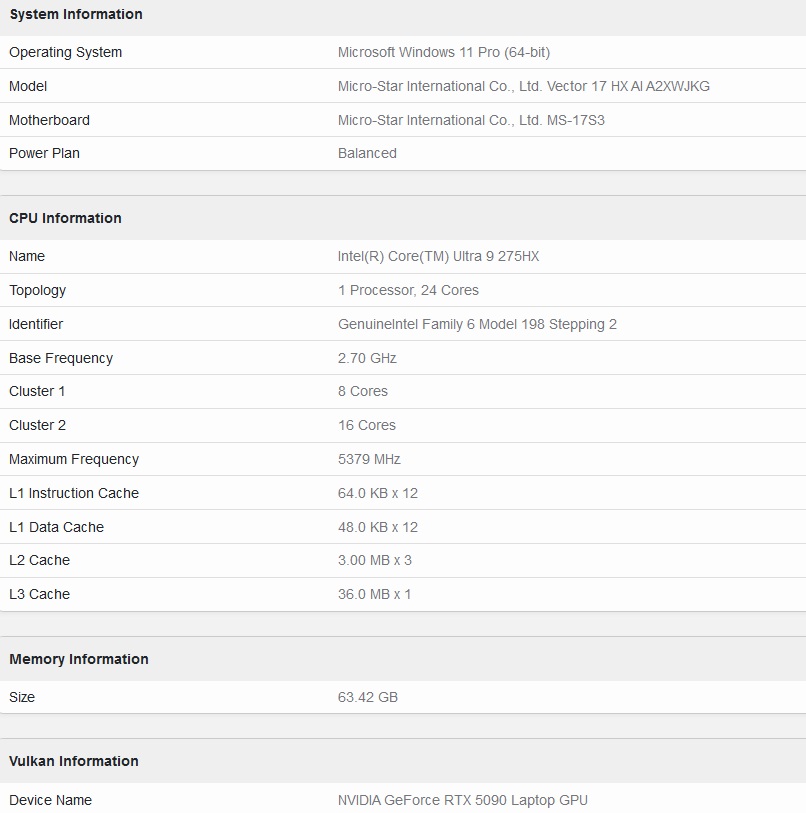The height and width of the screenshot is (813, 806).
Task: Click the Motherboard row label
Action: click(49, 120)
